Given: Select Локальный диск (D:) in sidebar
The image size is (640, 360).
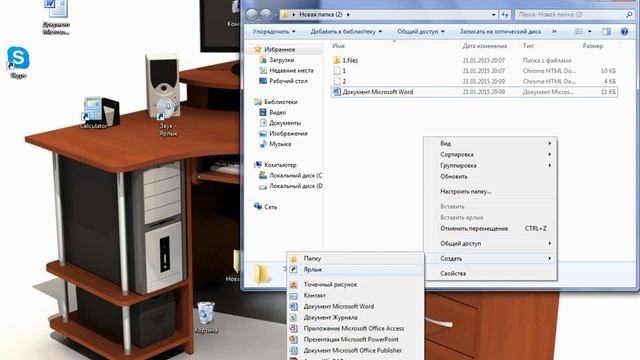Looking at the screenshot, I should pos(291,186).
